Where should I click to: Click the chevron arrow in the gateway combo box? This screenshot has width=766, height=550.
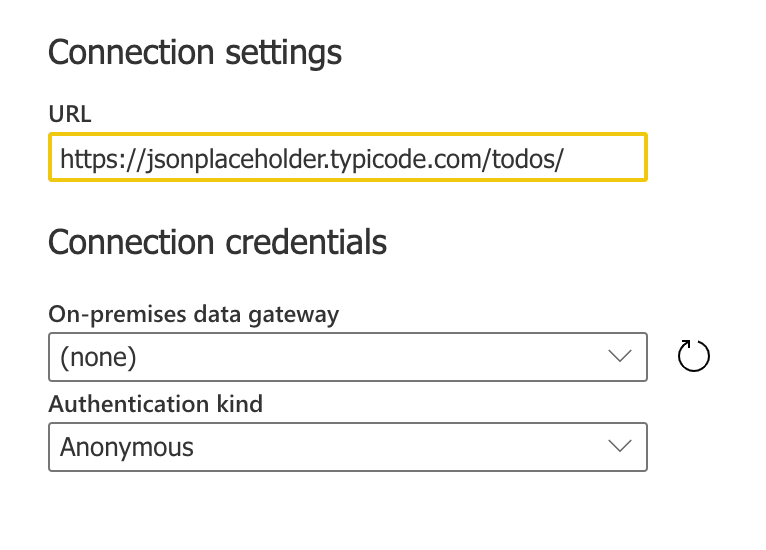click(x=620, y=357)
